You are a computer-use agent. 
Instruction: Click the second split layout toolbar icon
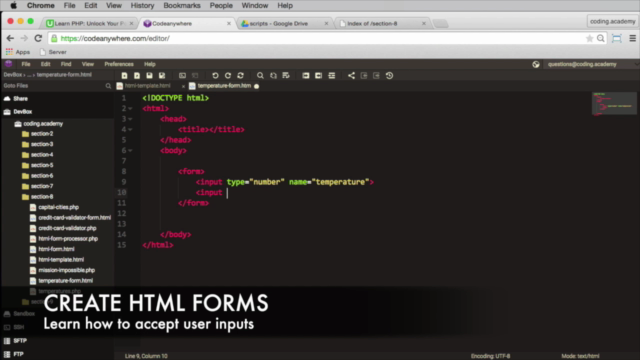(x=318, y=76)
